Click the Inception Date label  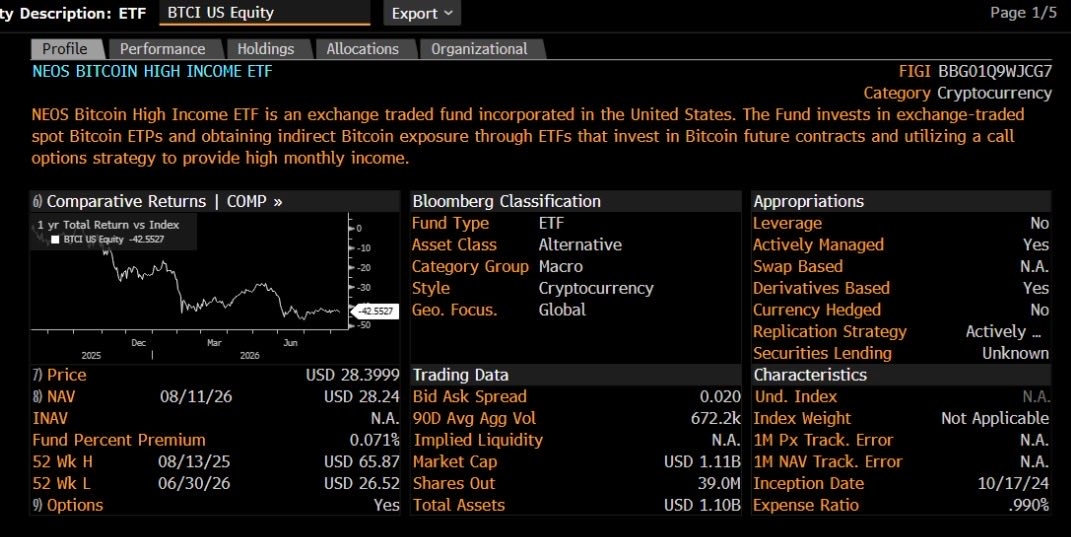(809, 484)
